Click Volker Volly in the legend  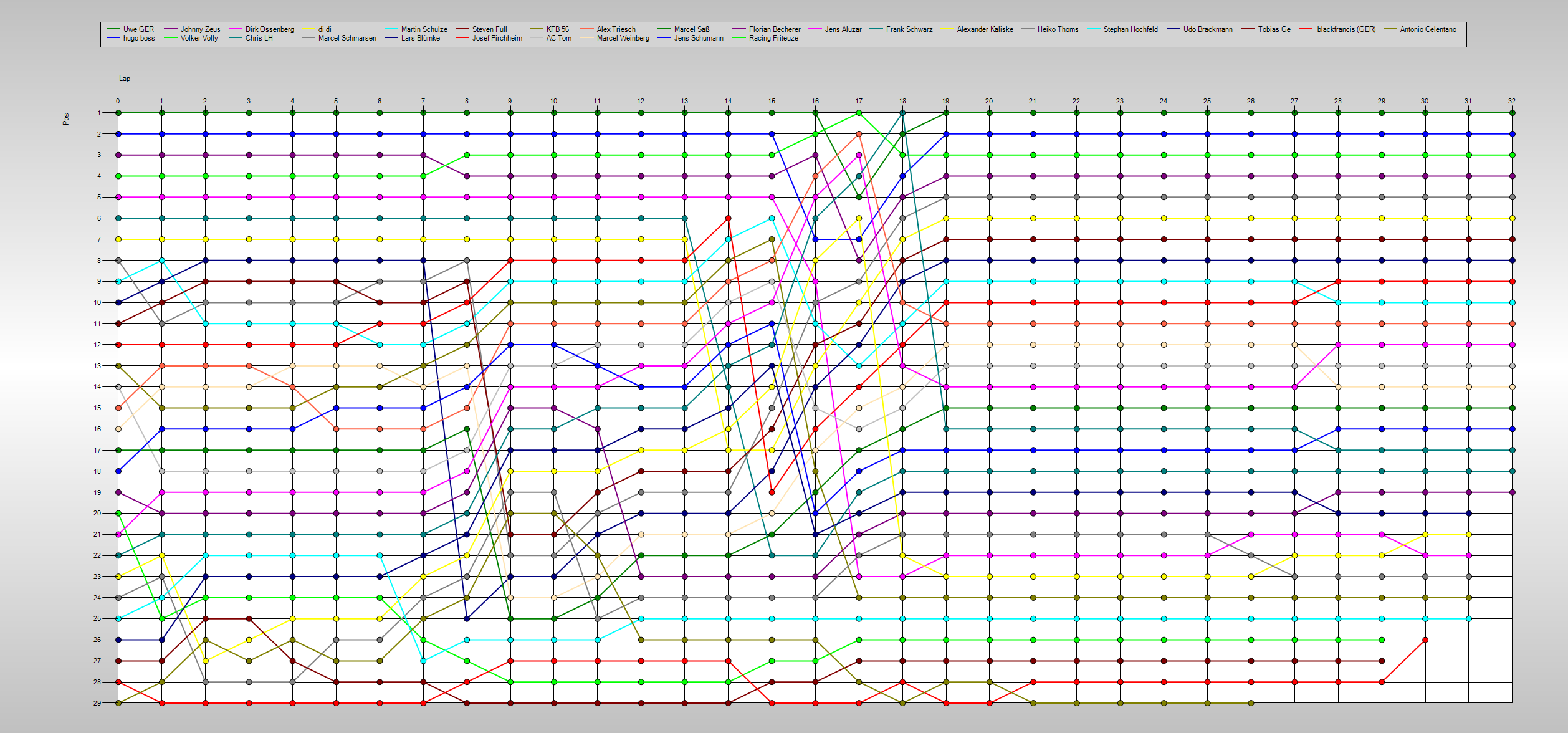[191, 38]
